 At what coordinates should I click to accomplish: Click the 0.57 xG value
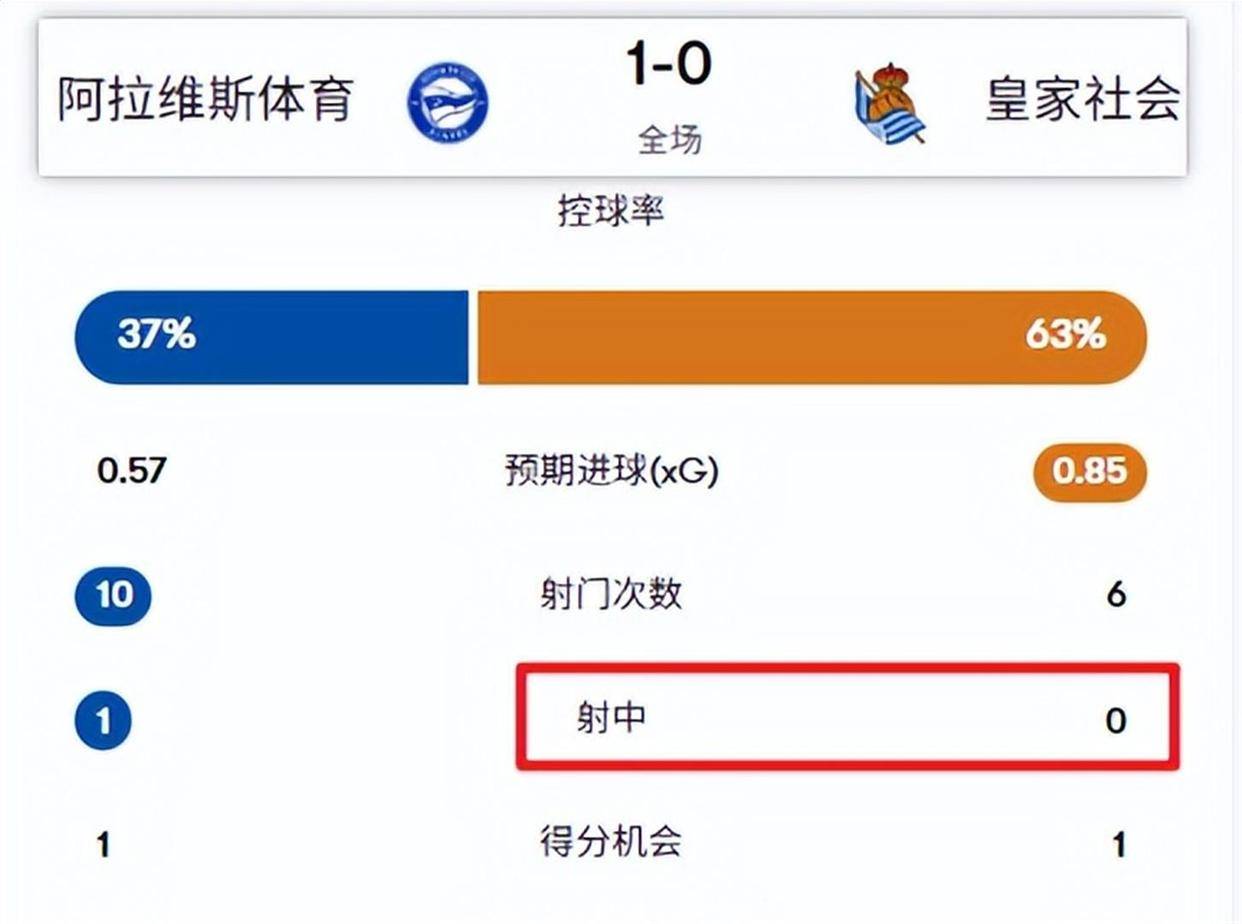(x=131, y=471)
